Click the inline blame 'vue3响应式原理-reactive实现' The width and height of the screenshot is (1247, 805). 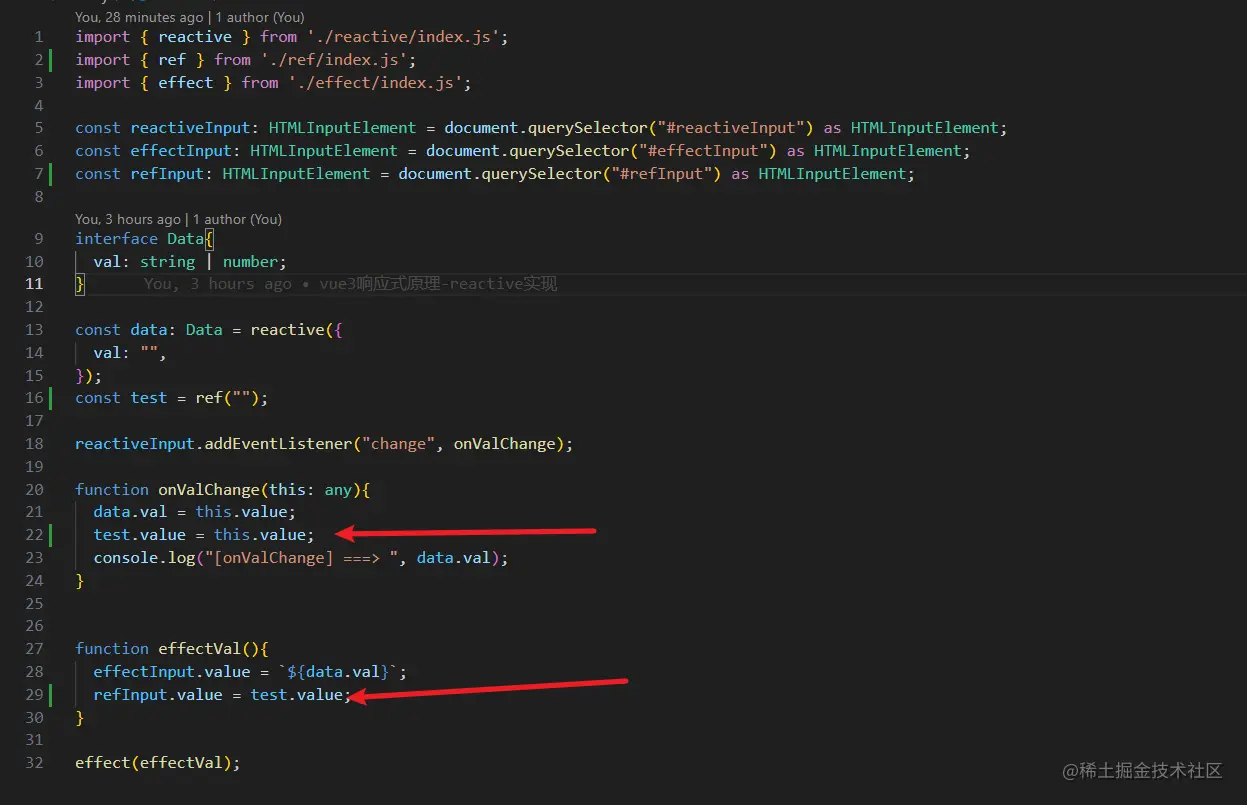[438, 284]
